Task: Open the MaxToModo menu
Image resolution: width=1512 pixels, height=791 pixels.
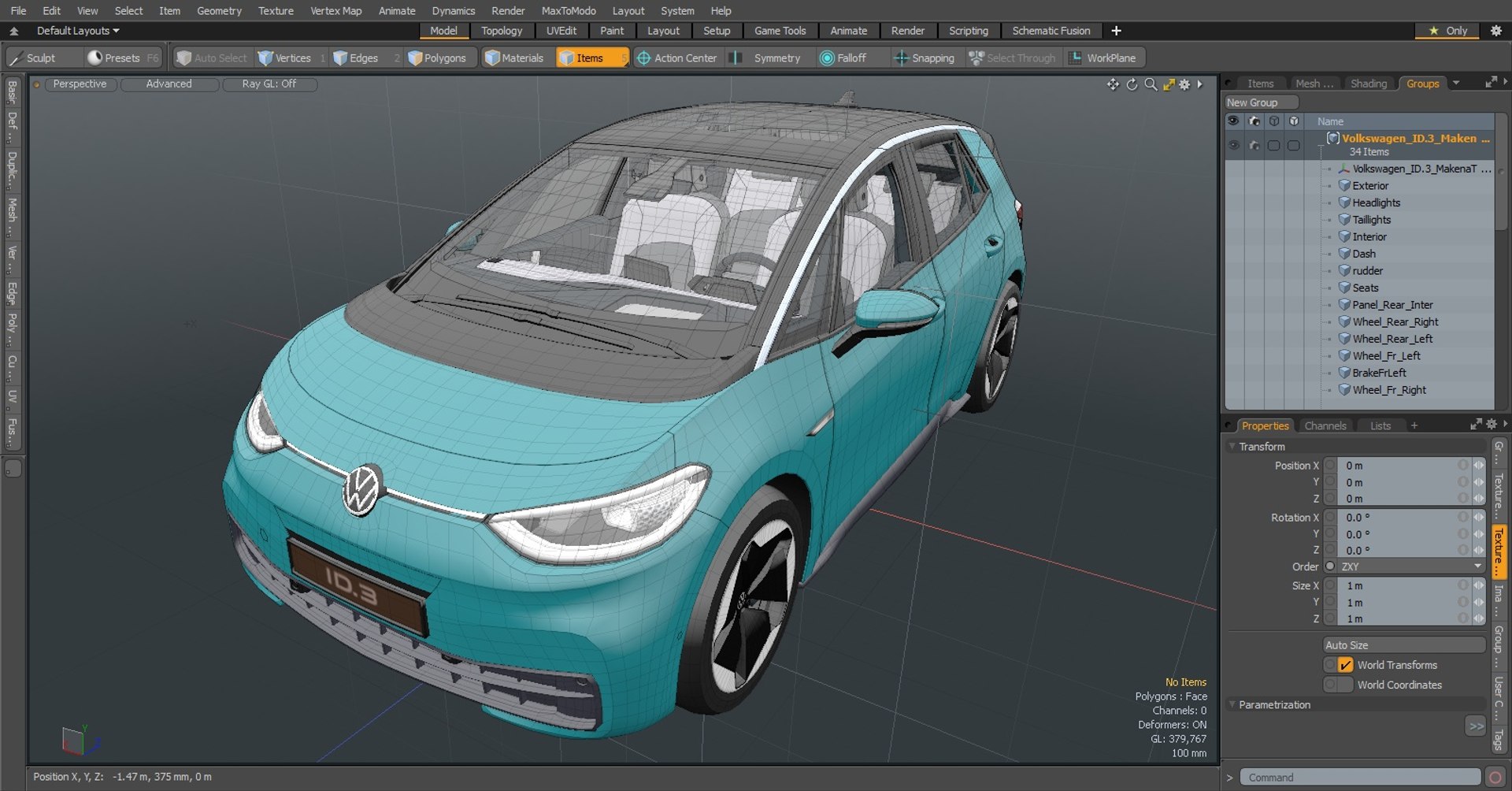Action: tap(569, 11)
